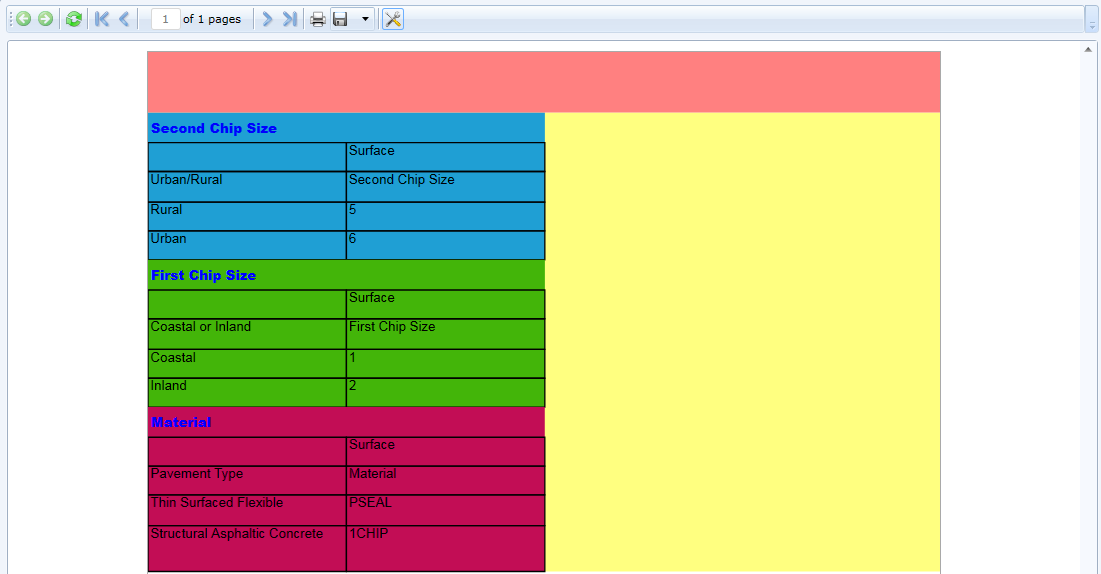The height and width of the screenshot is (574, 1101).
Task: Go to the previous page
Action: tap(124, 19)
